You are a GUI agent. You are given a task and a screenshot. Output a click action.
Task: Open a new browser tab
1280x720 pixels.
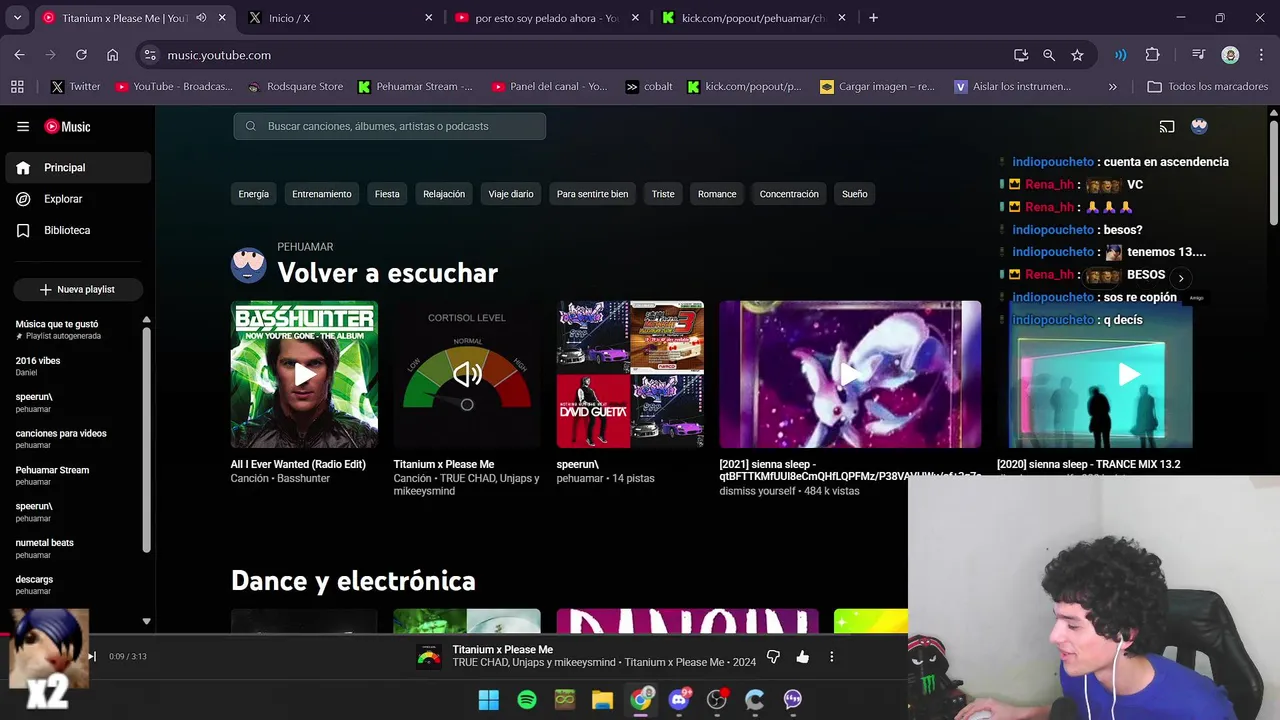click(x=873, y=18)
